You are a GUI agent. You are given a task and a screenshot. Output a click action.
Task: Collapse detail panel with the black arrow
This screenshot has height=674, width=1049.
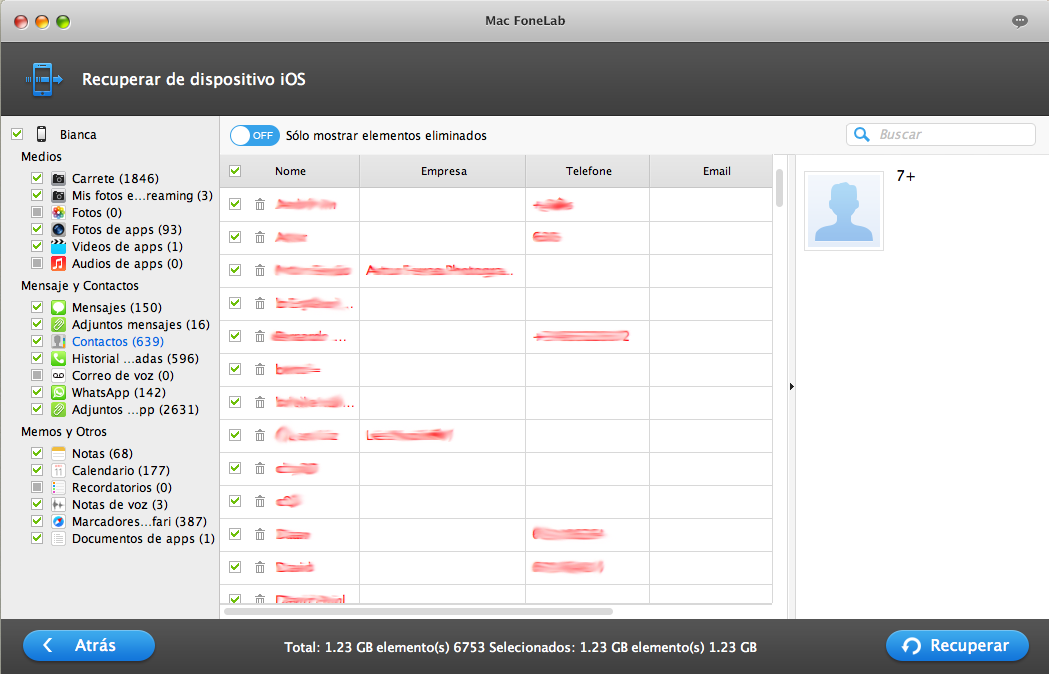point(791,386)
